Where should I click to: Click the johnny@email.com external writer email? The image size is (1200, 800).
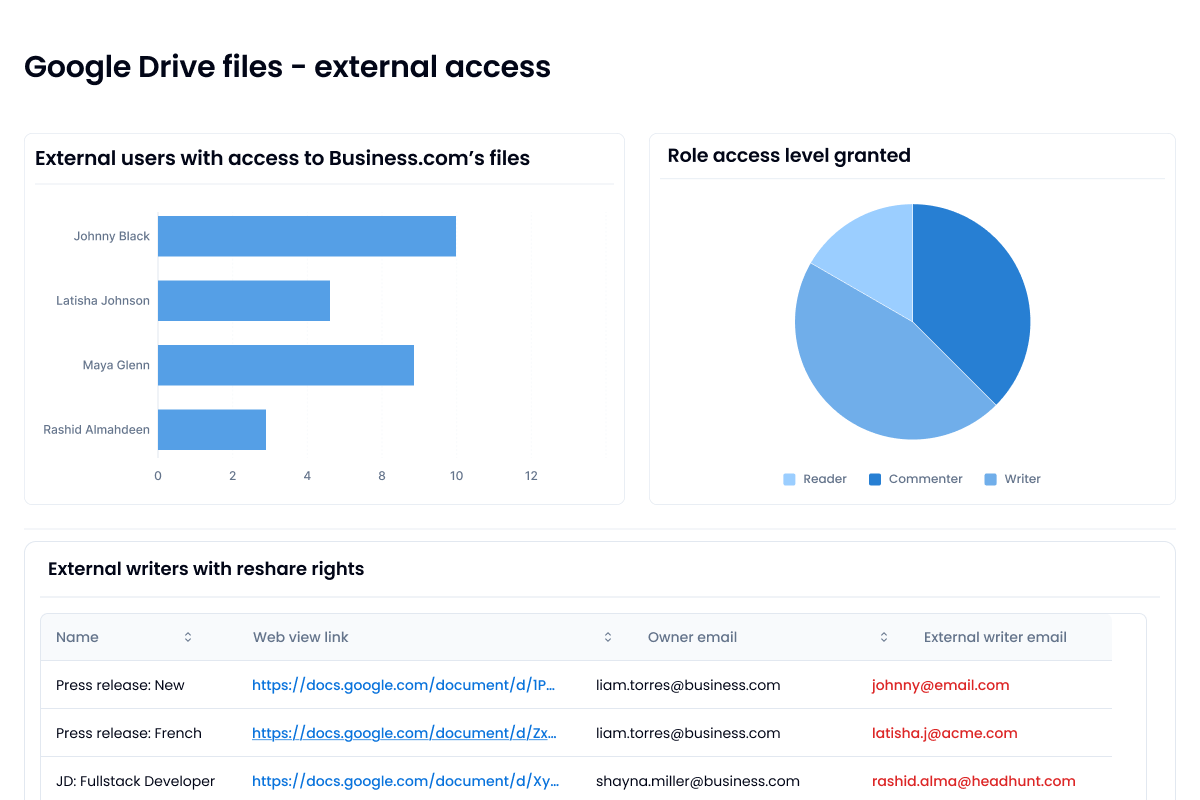click(940, 685)
